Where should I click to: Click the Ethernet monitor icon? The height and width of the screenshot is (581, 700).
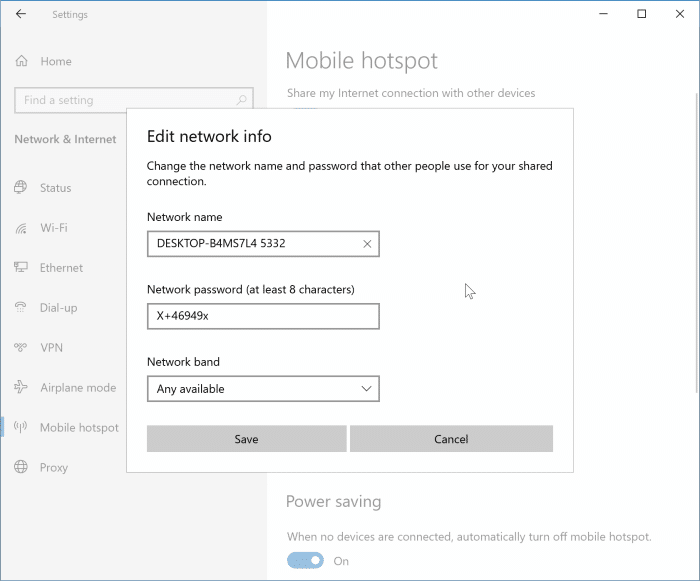tap(21, 267)
